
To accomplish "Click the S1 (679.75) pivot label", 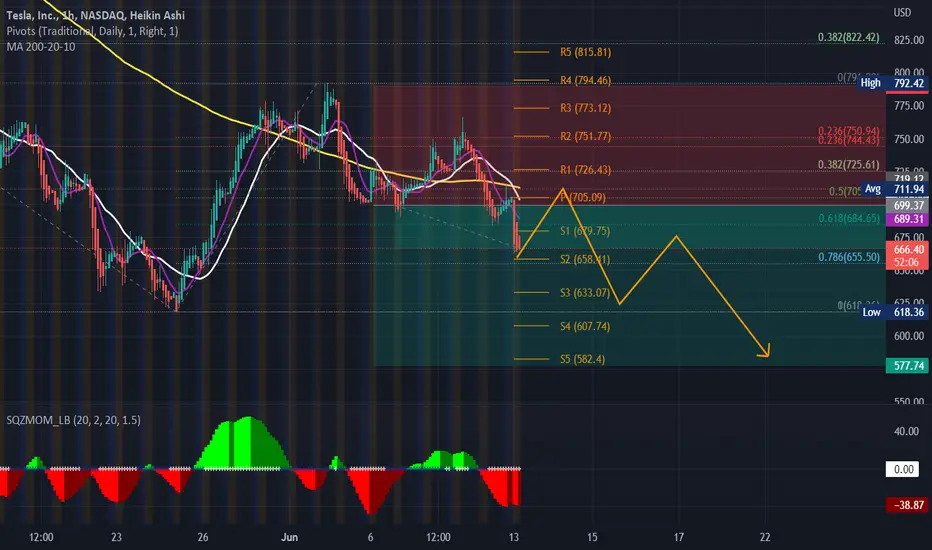I will coord(585,231).
